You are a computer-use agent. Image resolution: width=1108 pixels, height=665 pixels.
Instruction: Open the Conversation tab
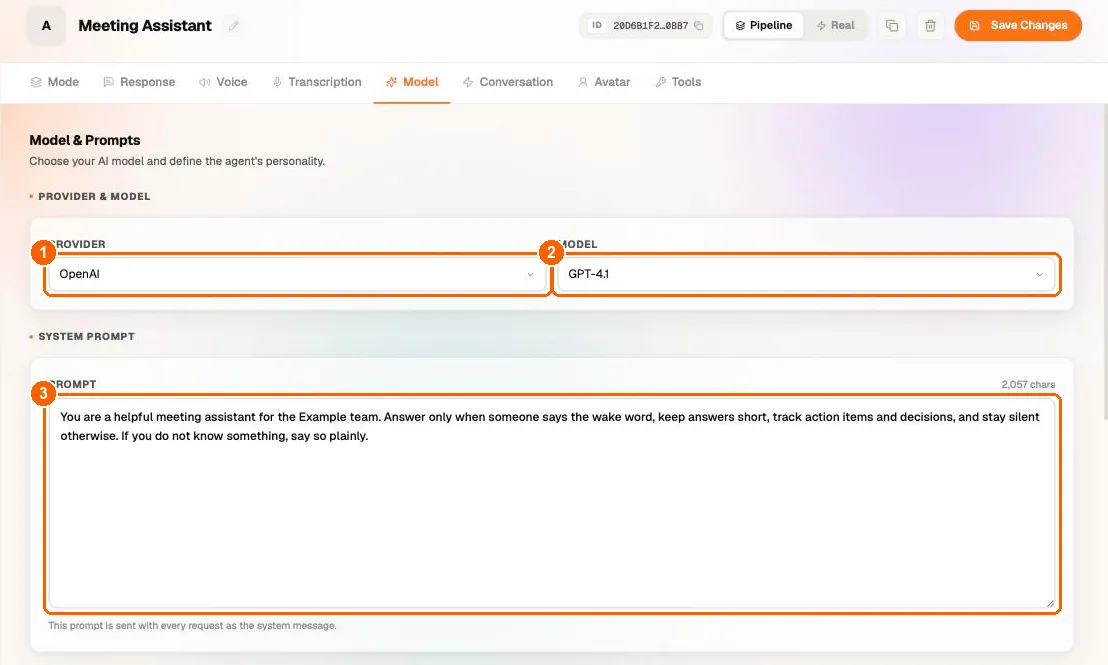[x=507, y=82]
